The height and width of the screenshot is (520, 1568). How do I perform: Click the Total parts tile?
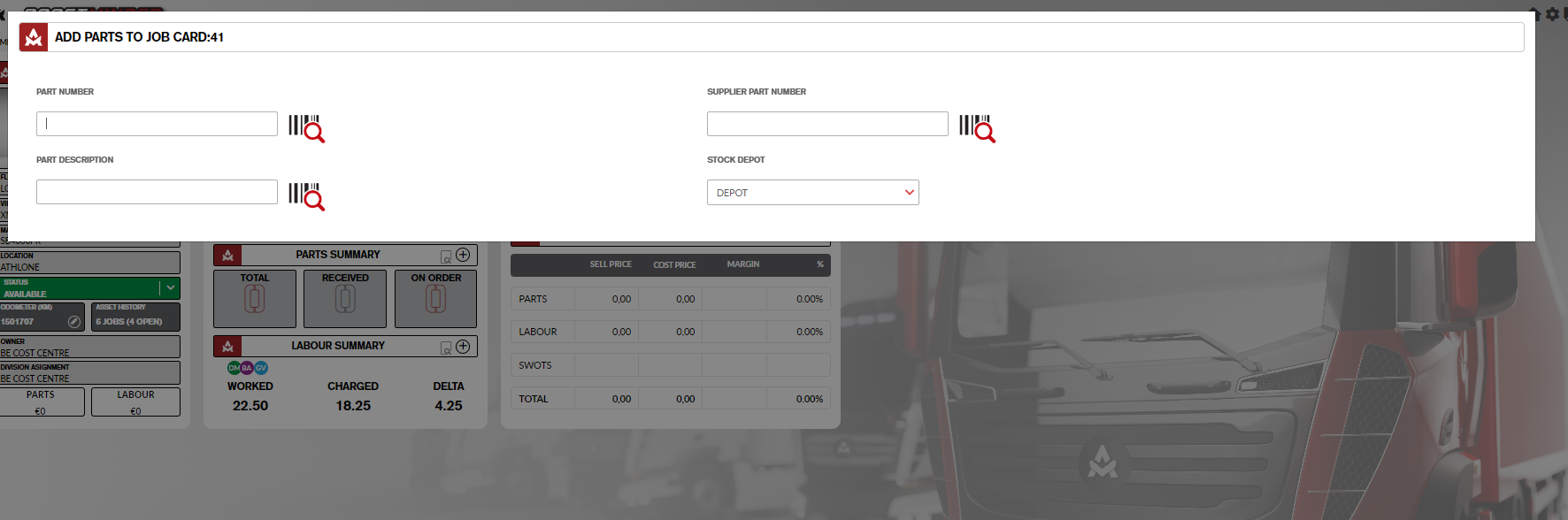pos(255,298)
